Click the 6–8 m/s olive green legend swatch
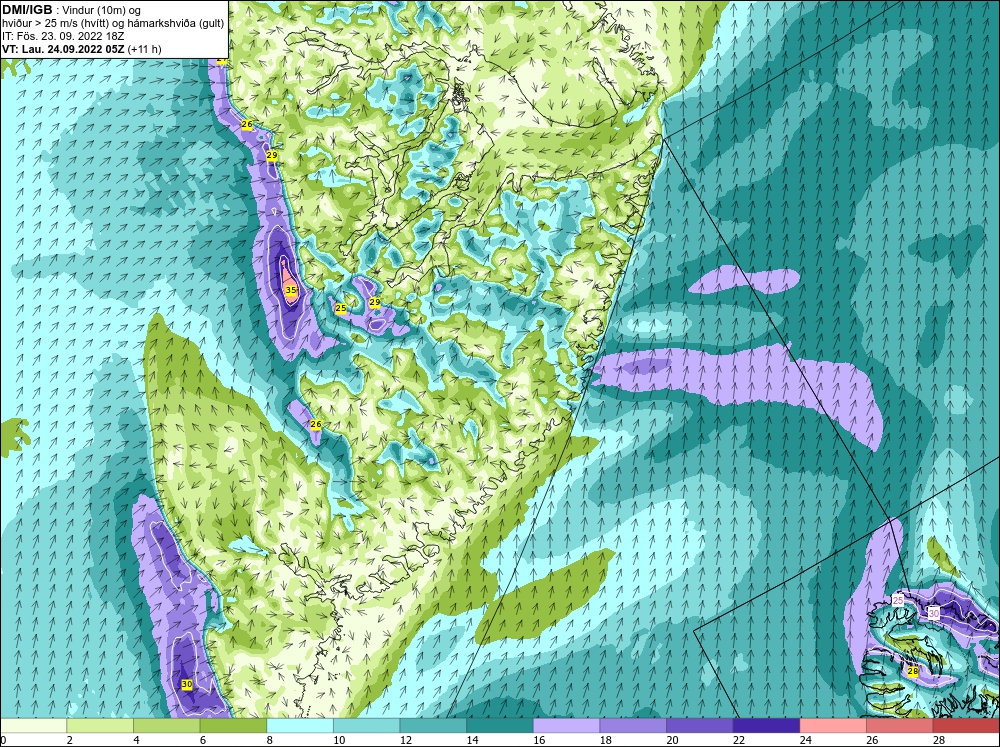1000x747 pixels. pos(233,726)
